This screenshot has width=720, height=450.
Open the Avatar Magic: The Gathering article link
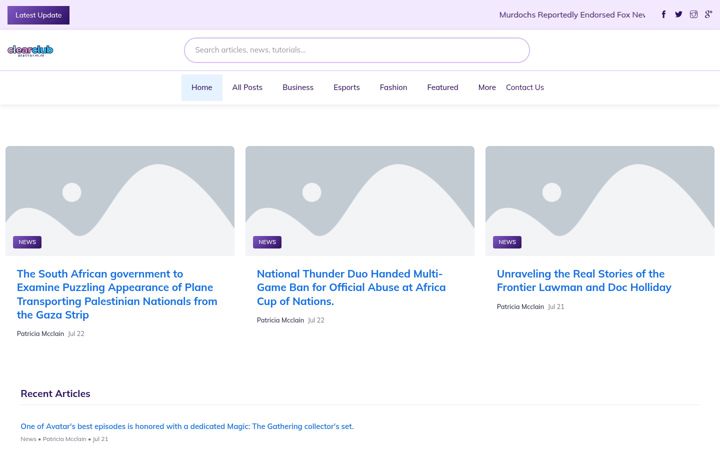(x=187, y=426)
